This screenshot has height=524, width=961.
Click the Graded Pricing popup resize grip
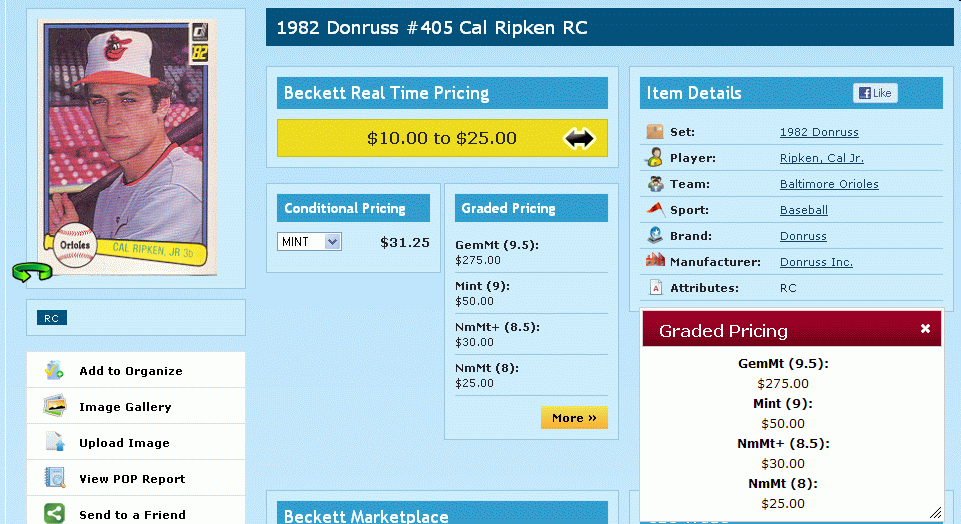935,512
